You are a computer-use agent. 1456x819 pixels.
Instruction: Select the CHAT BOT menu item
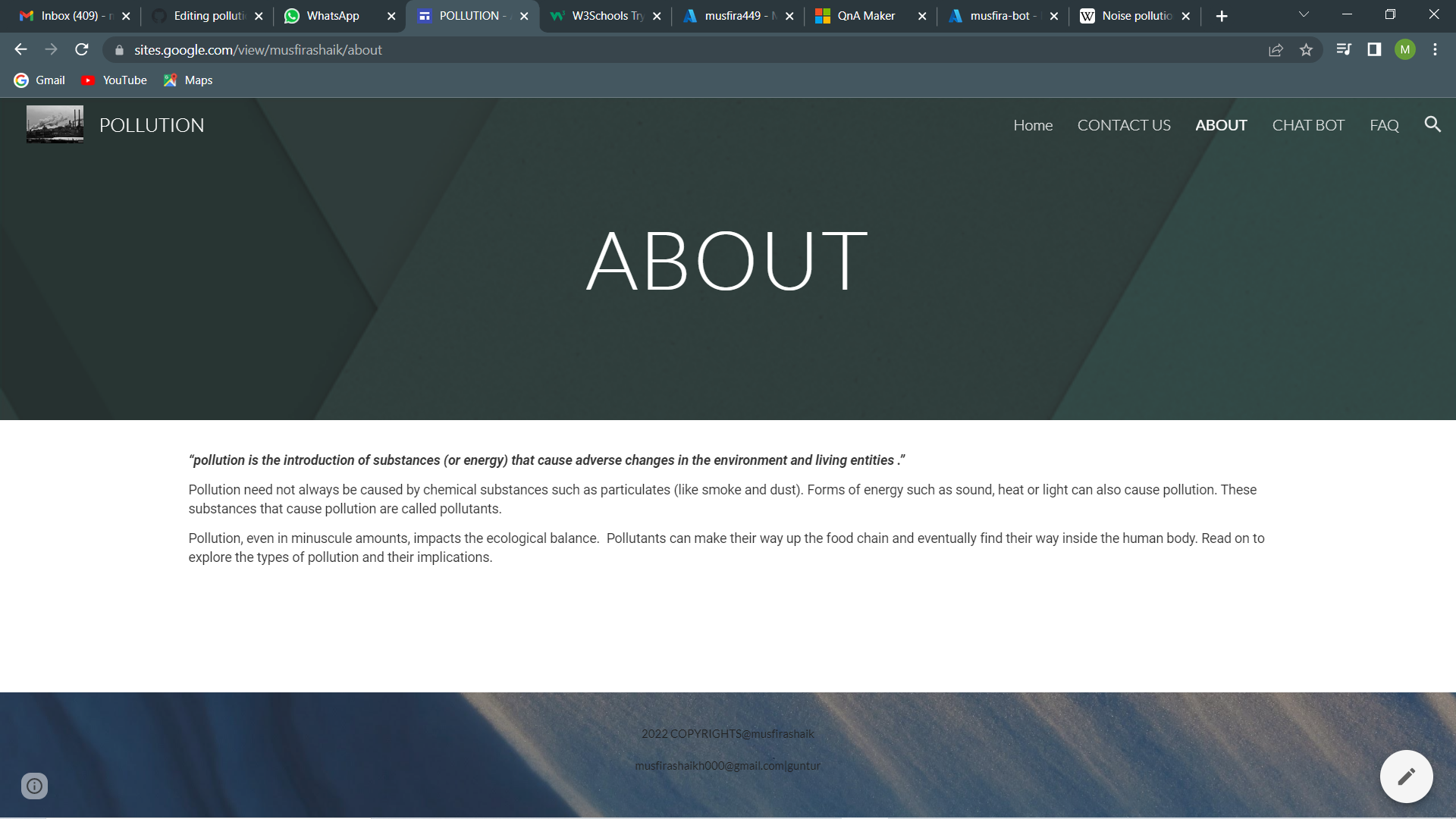(x=1308, y=125)
